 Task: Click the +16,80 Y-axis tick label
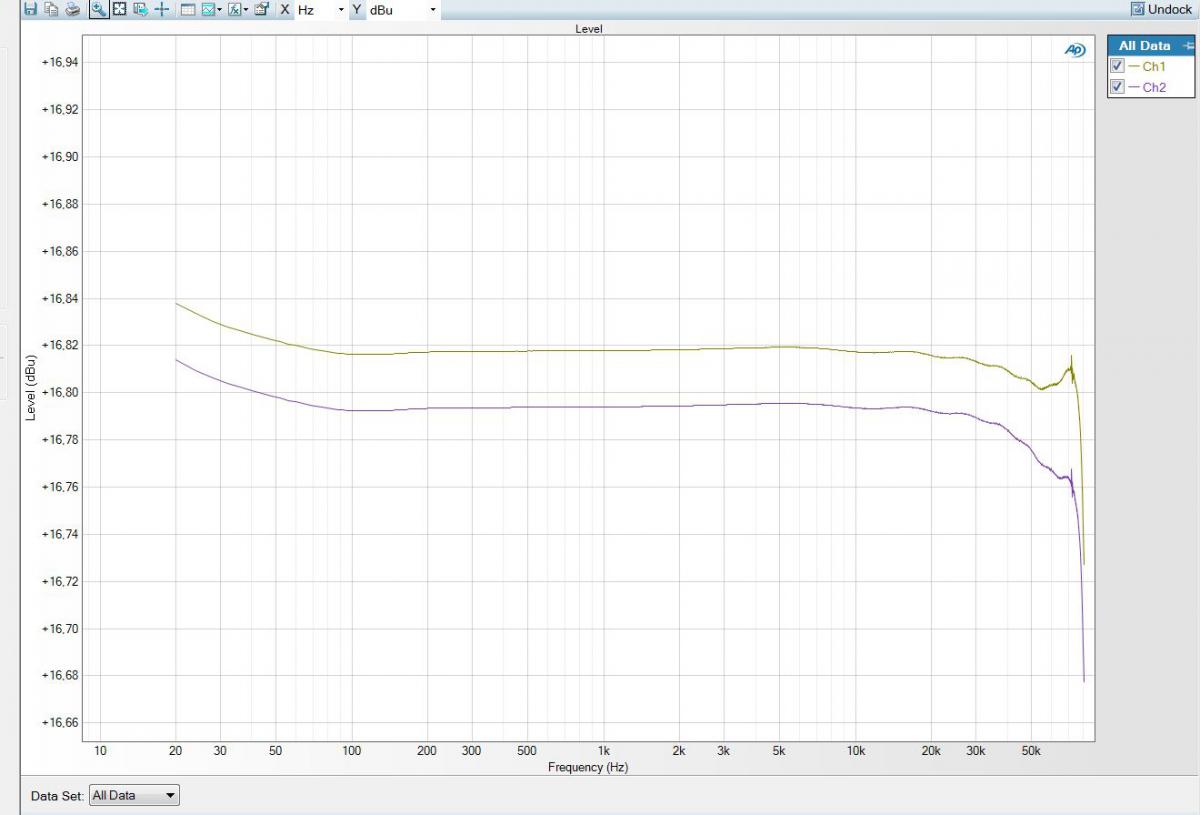pos(59,392)
